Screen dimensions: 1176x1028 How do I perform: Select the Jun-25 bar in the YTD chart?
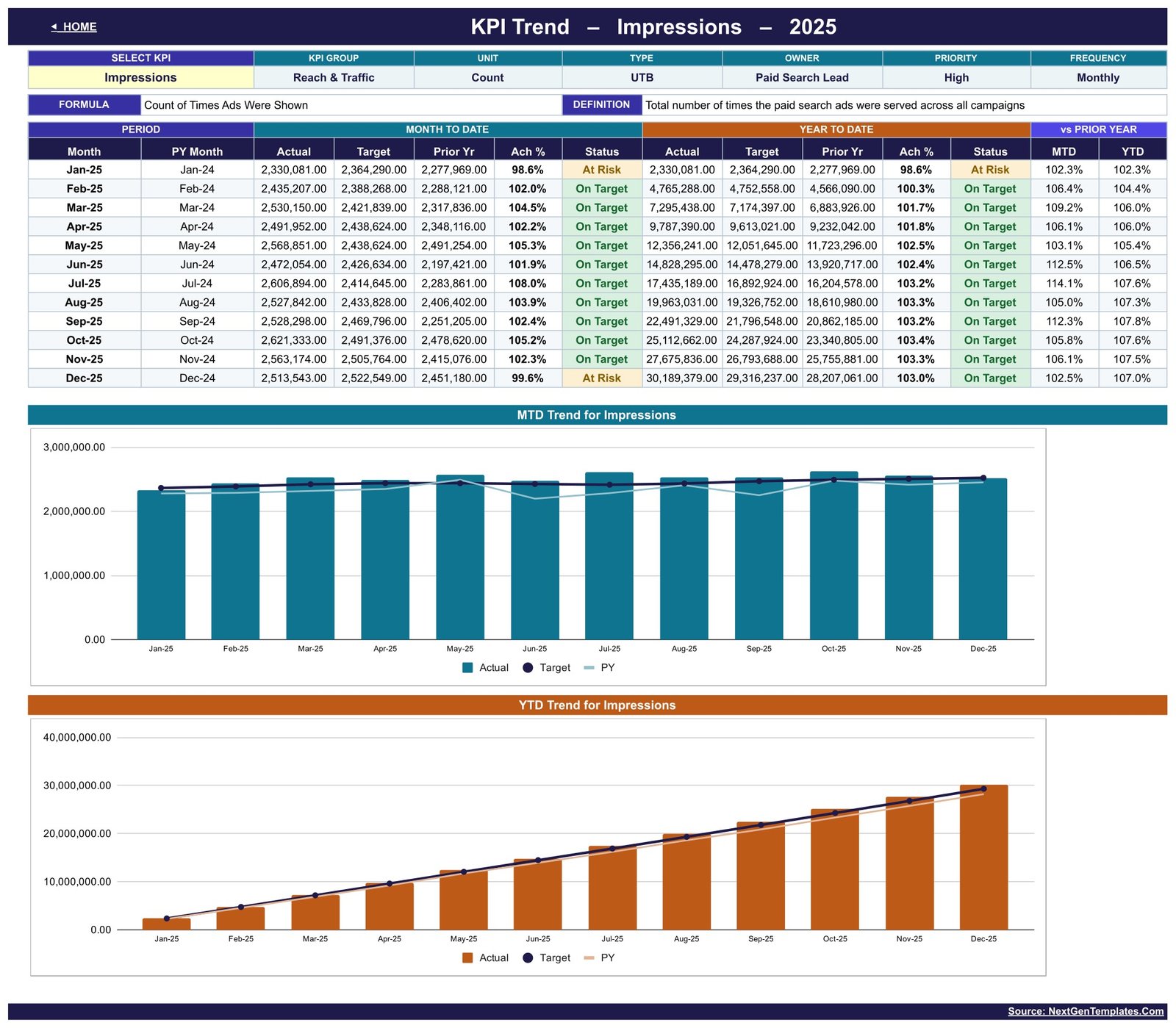538,895
